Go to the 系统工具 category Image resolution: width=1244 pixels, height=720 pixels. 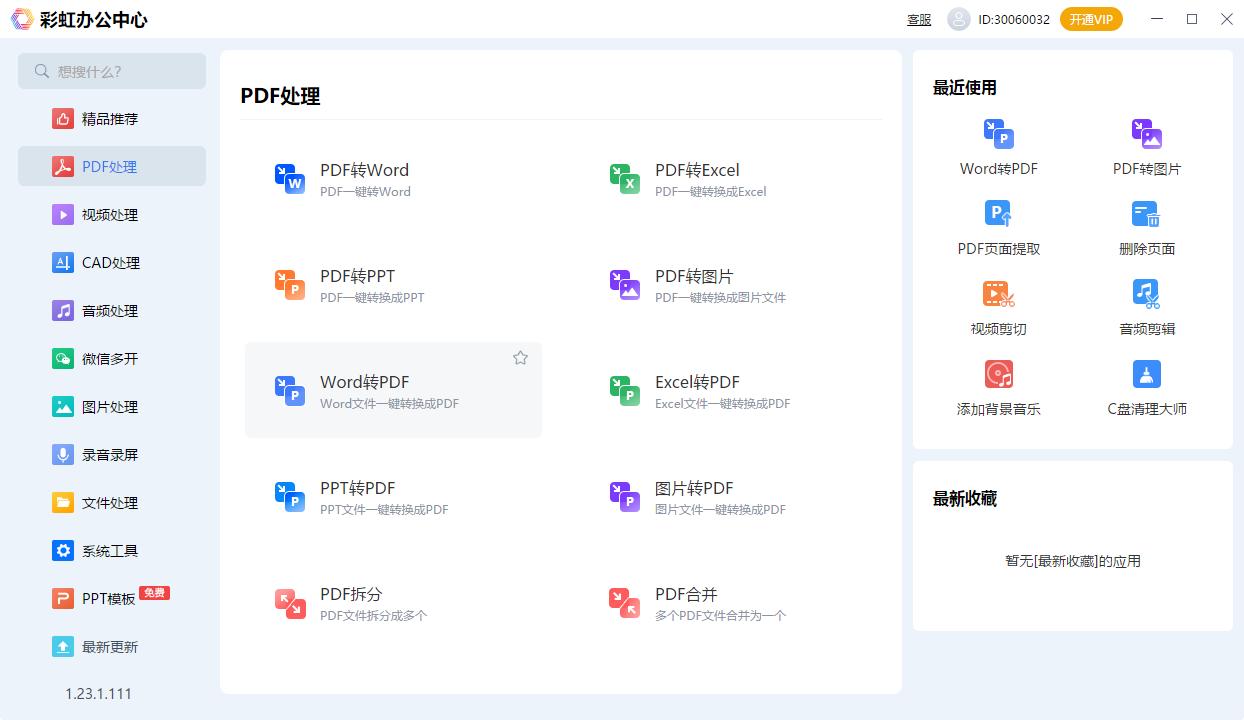(x=111, y=550)
